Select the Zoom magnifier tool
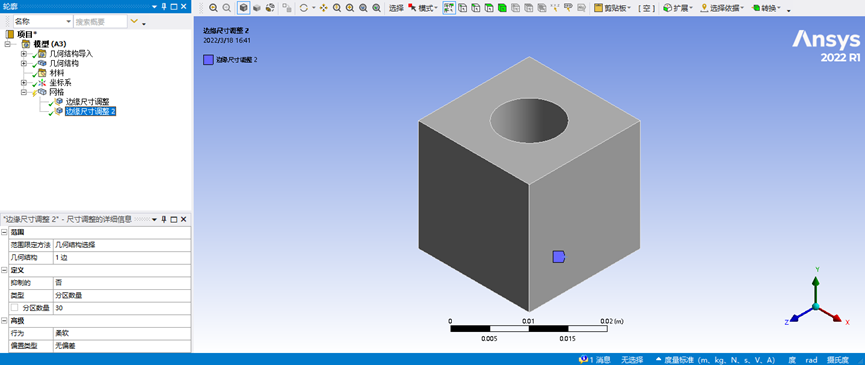 337,8
